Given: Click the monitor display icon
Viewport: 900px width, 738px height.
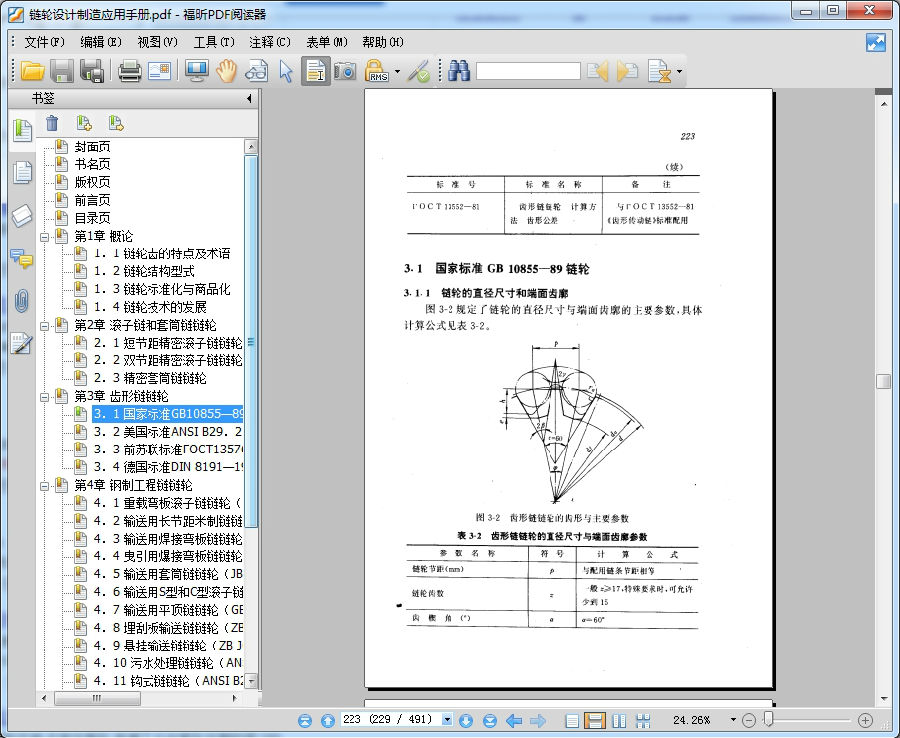Looking at the screenshot, I should coord(197,71).
